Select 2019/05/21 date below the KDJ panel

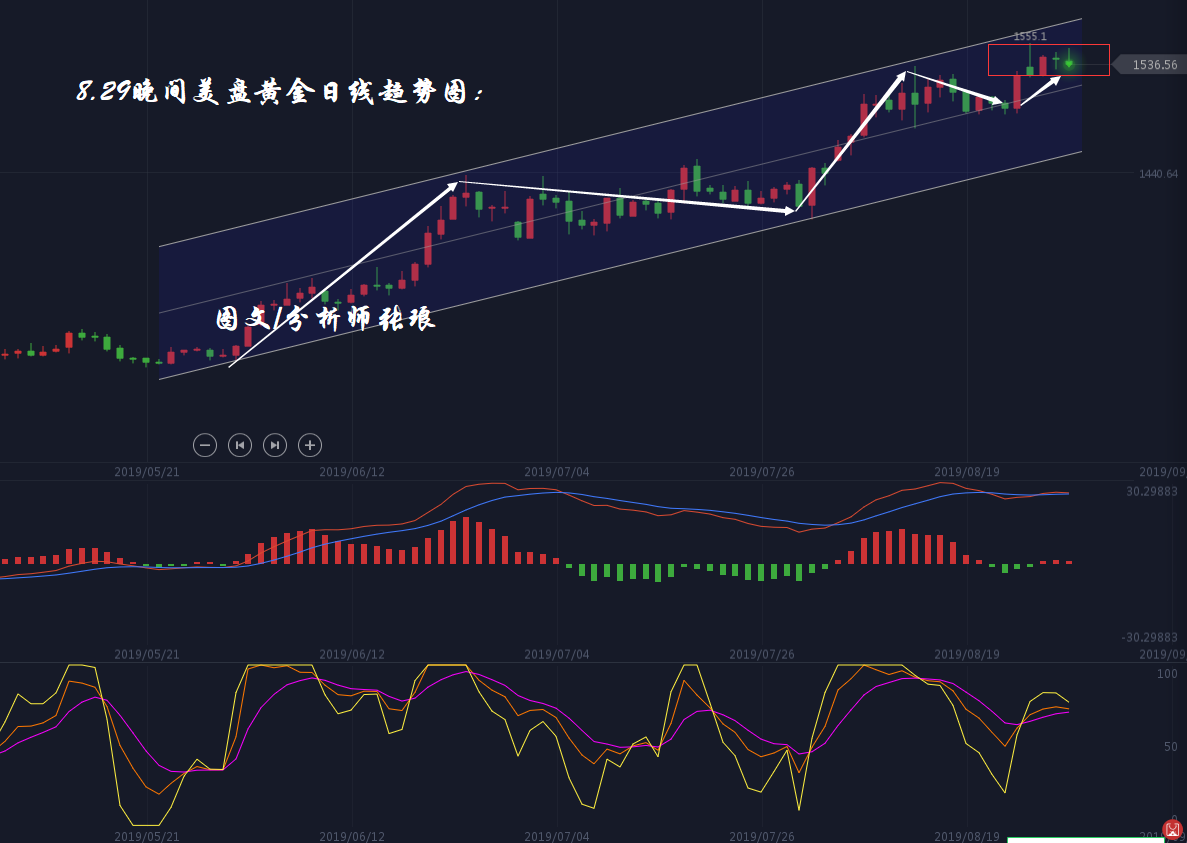coord(147,836)
